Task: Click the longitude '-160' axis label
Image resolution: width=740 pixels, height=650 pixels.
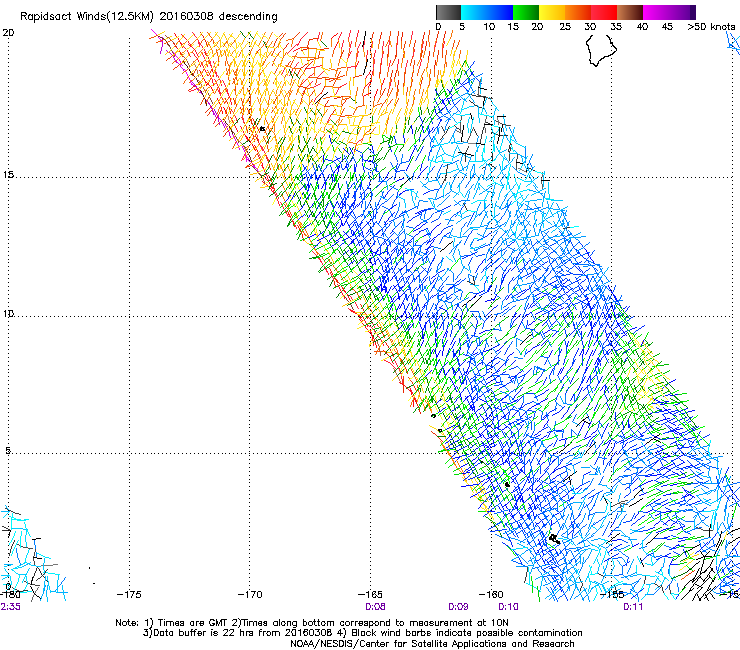Action: 491,594
